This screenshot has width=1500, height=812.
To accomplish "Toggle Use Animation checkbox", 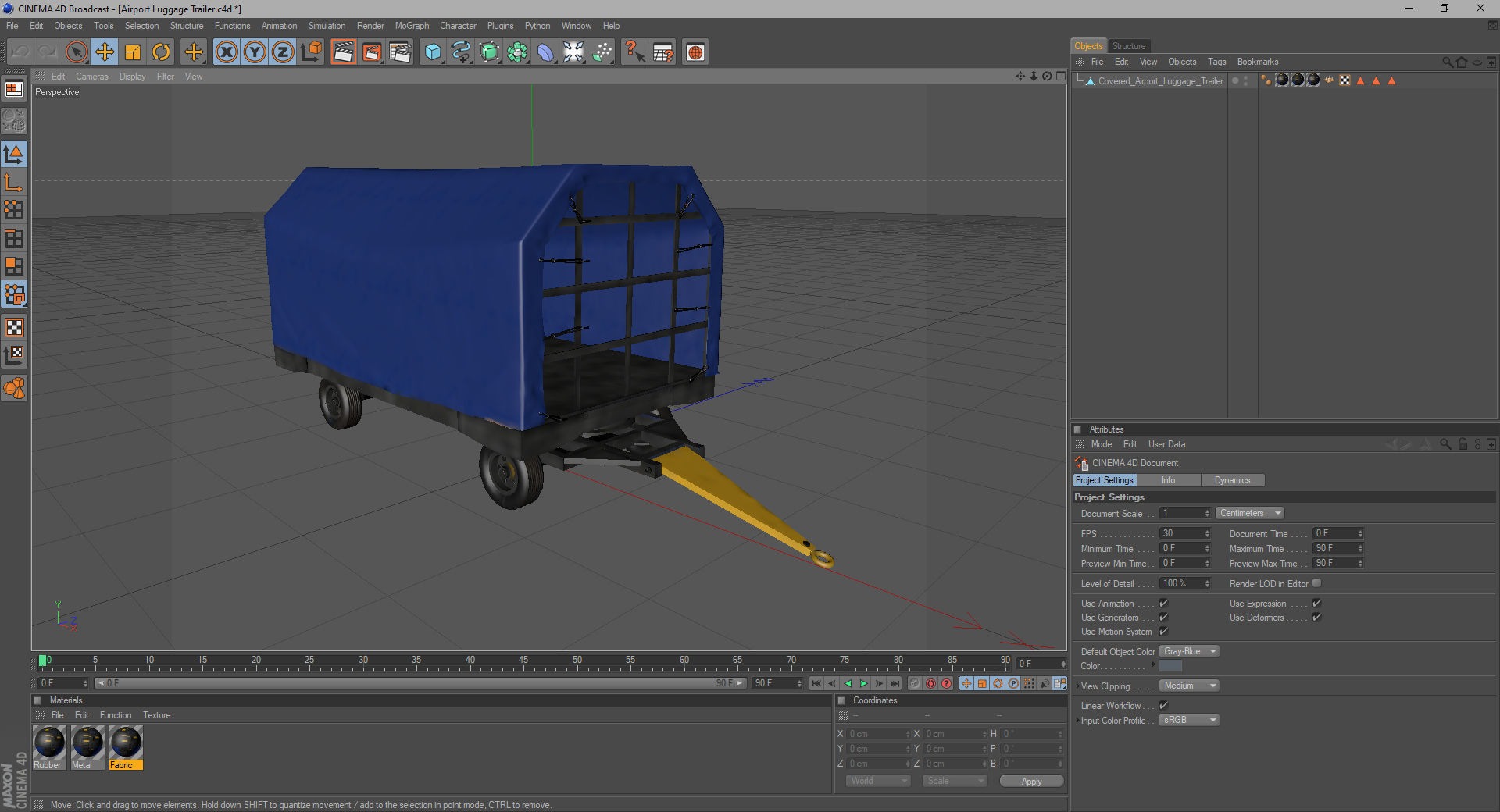I will point(1163,604).
